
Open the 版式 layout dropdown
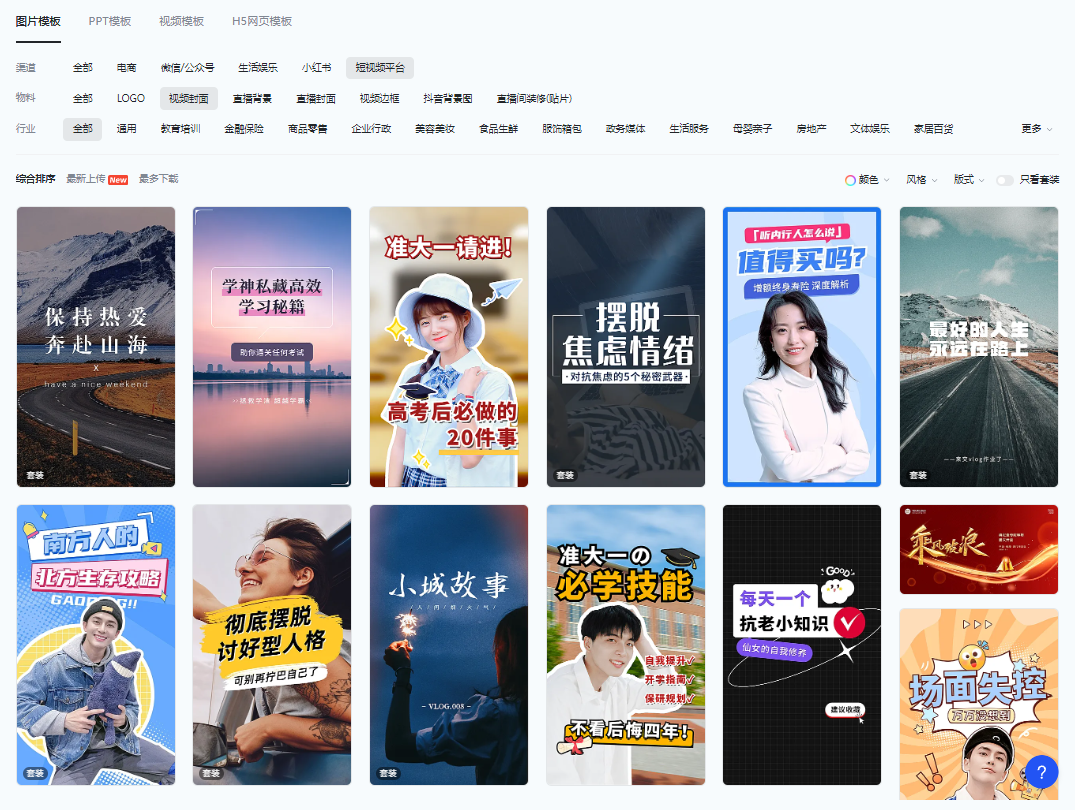(968, 180)
